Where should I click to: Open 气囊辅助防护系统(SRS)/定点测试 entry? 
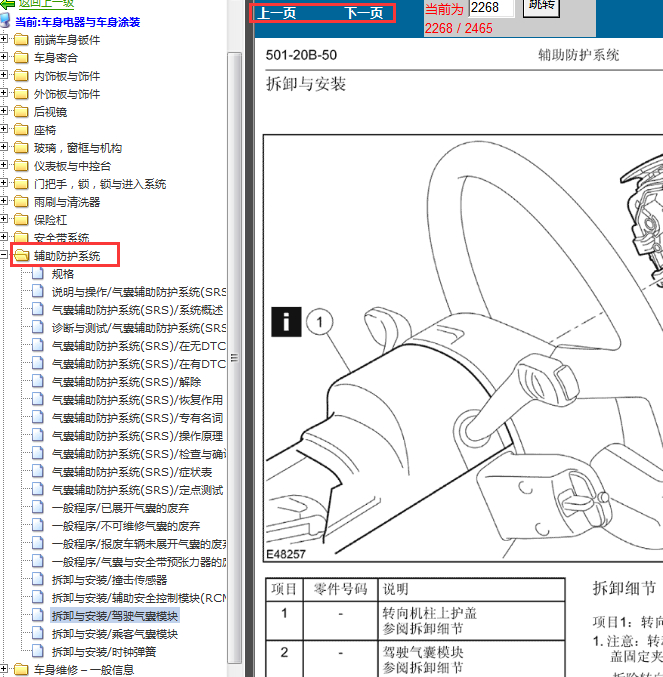click(x=137, y=490)
